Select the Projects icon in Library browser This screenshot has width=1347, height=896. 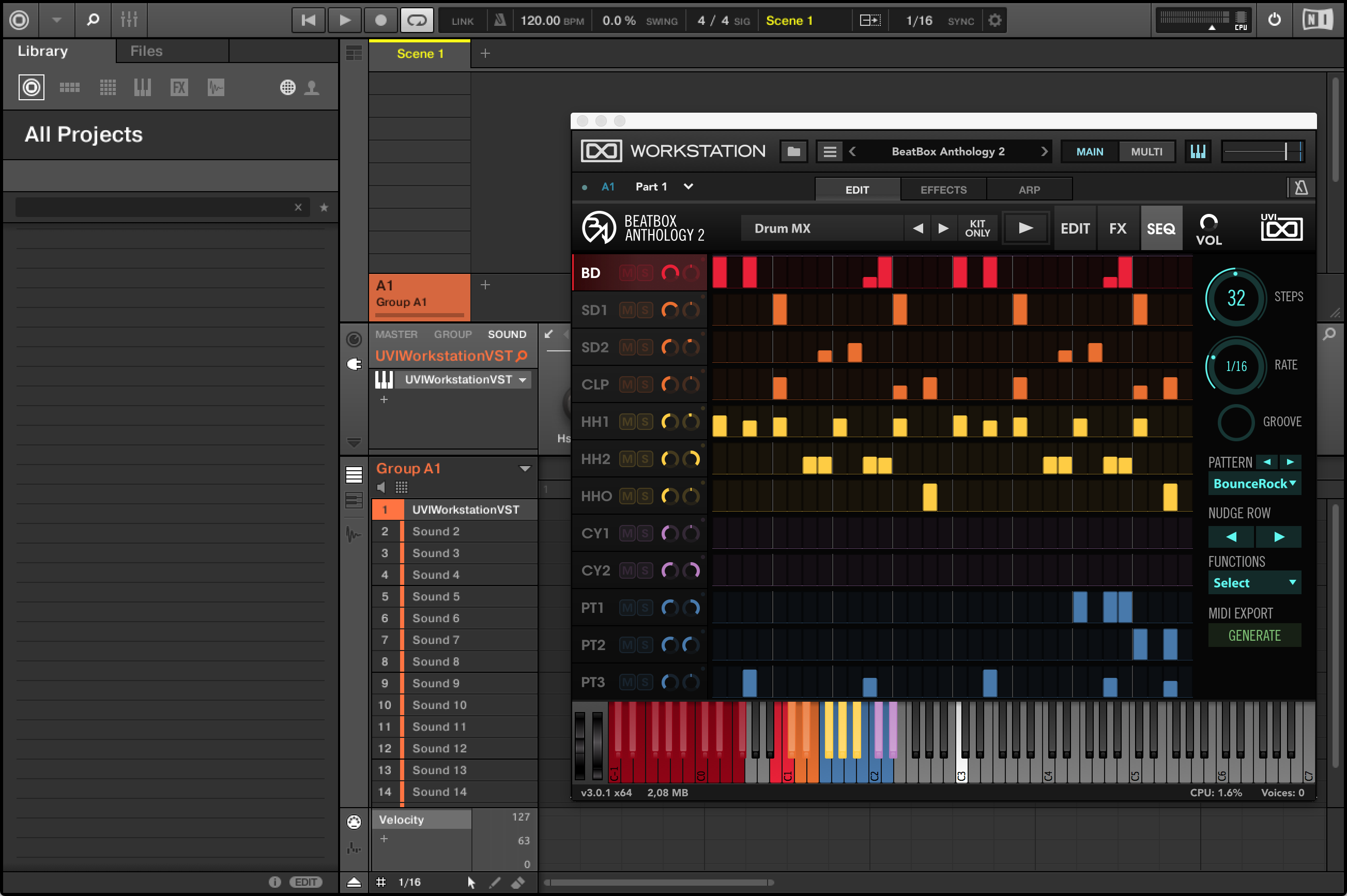[32, 87]
